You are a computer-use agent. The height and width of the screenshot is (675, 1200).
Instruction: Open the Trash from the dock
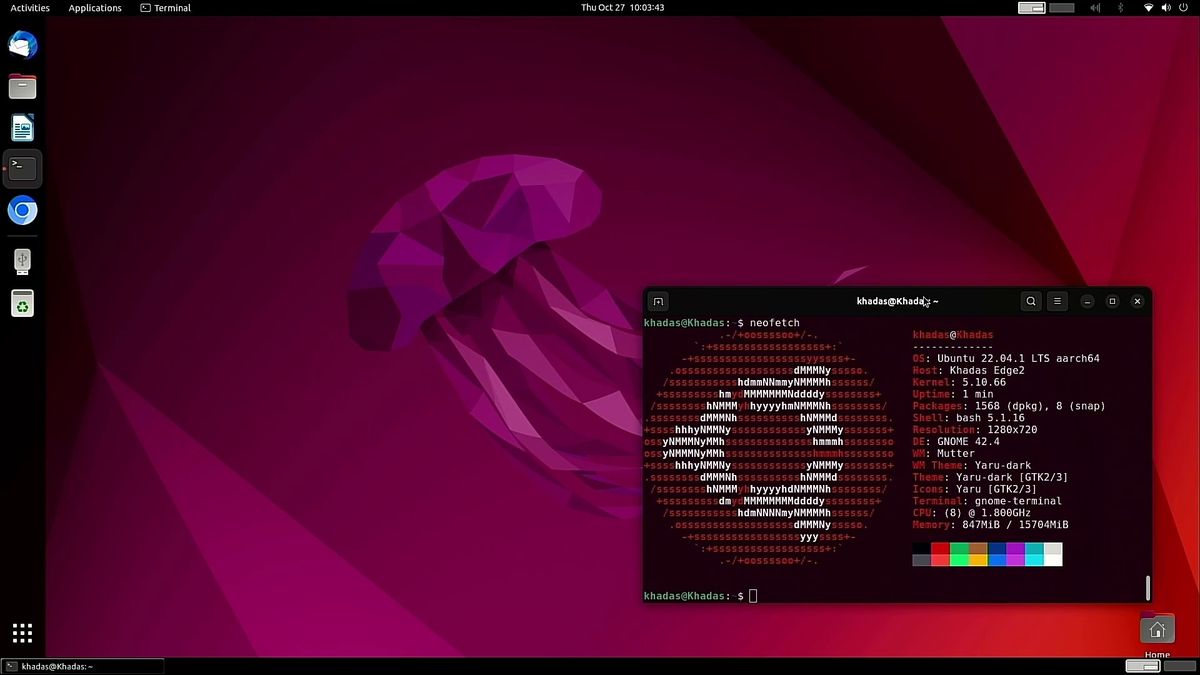click(22, 303)
